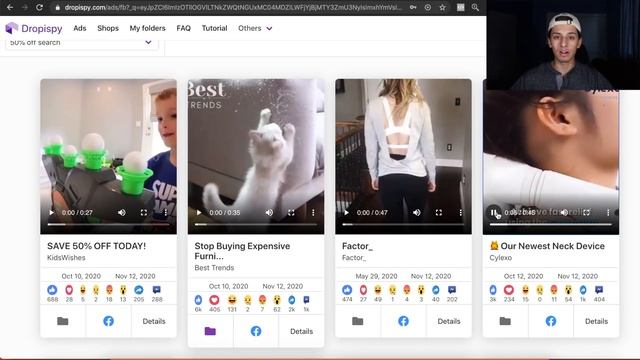Open more options on Best Trends video
The height and width of the screenshot is (360, 640).
click(x=313, y=213)
